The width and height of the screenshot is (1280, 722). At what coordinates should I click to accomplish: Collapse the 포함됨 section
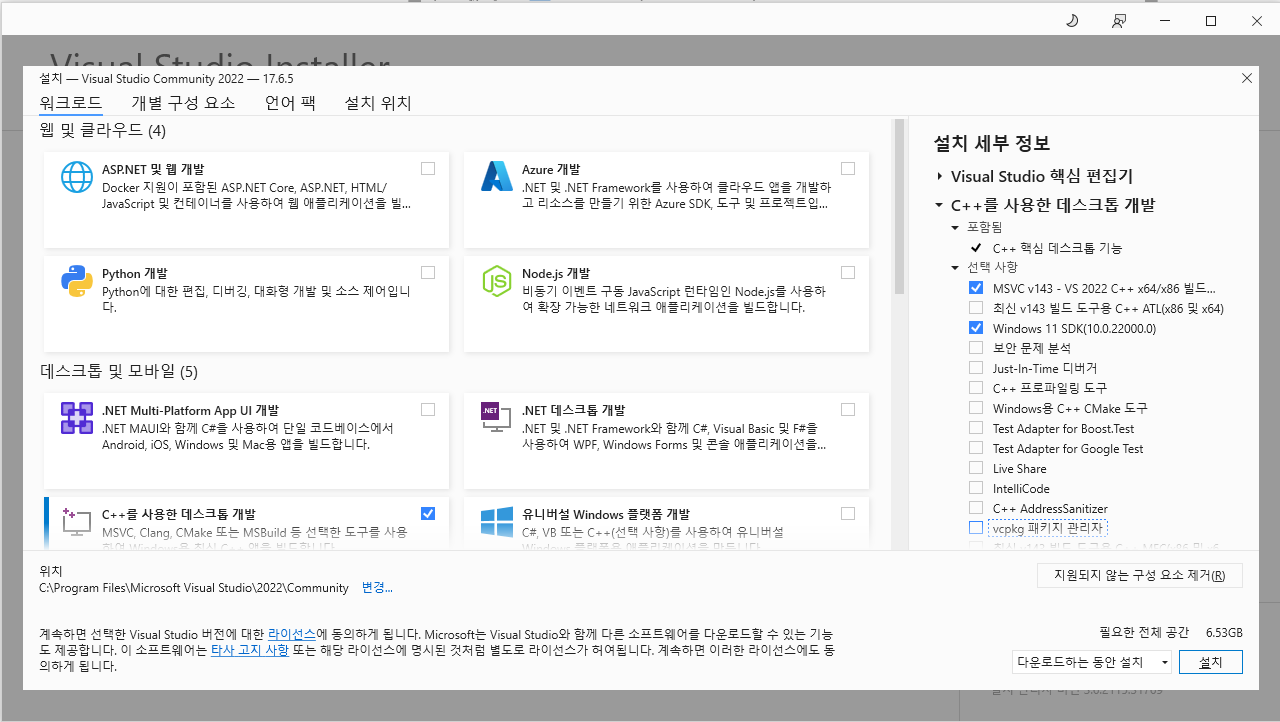pyautogui.click(x=955, y=227)
